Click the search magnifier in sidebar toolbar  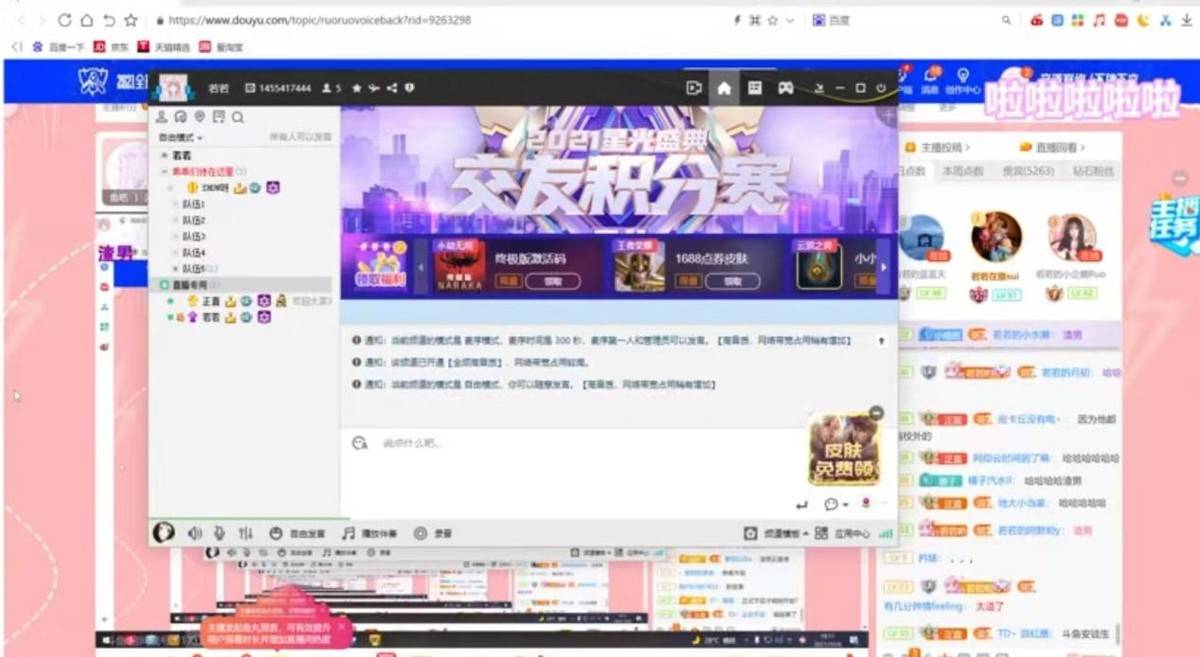(238, 117)
